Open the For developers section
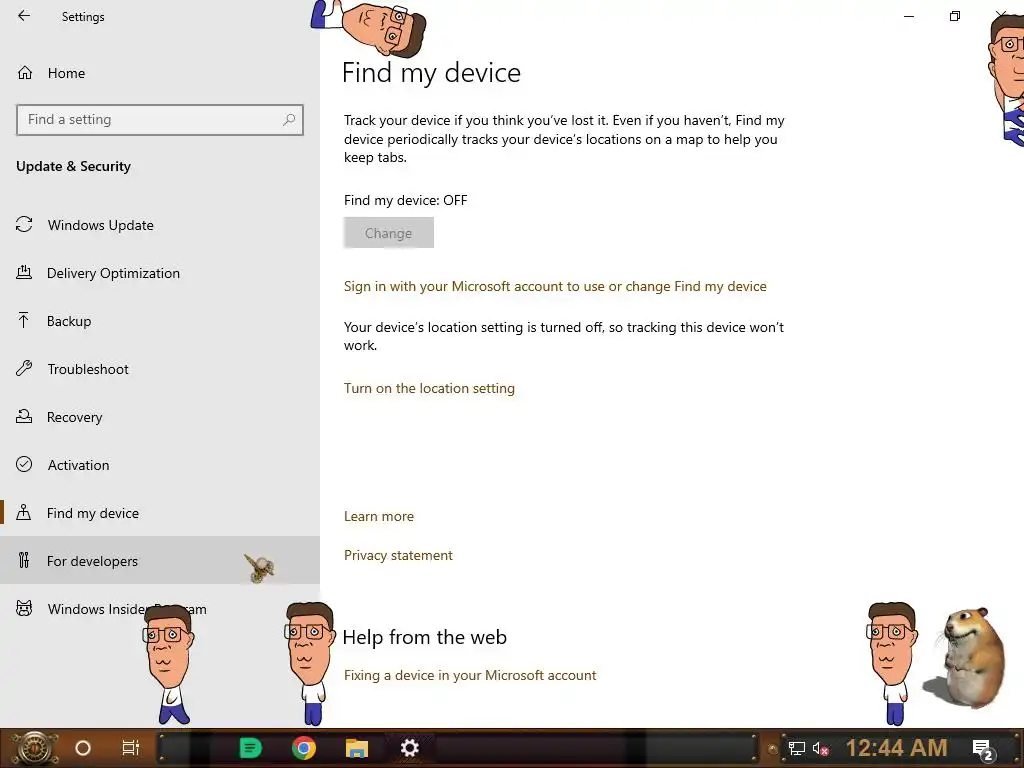 (159, 561)
